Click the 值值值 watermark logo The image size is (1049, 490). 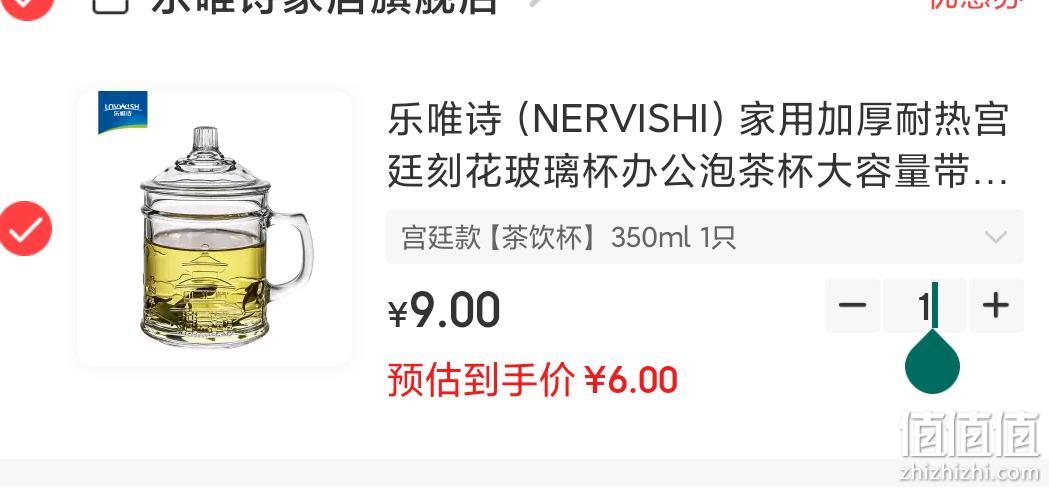[x=971, y=433]
